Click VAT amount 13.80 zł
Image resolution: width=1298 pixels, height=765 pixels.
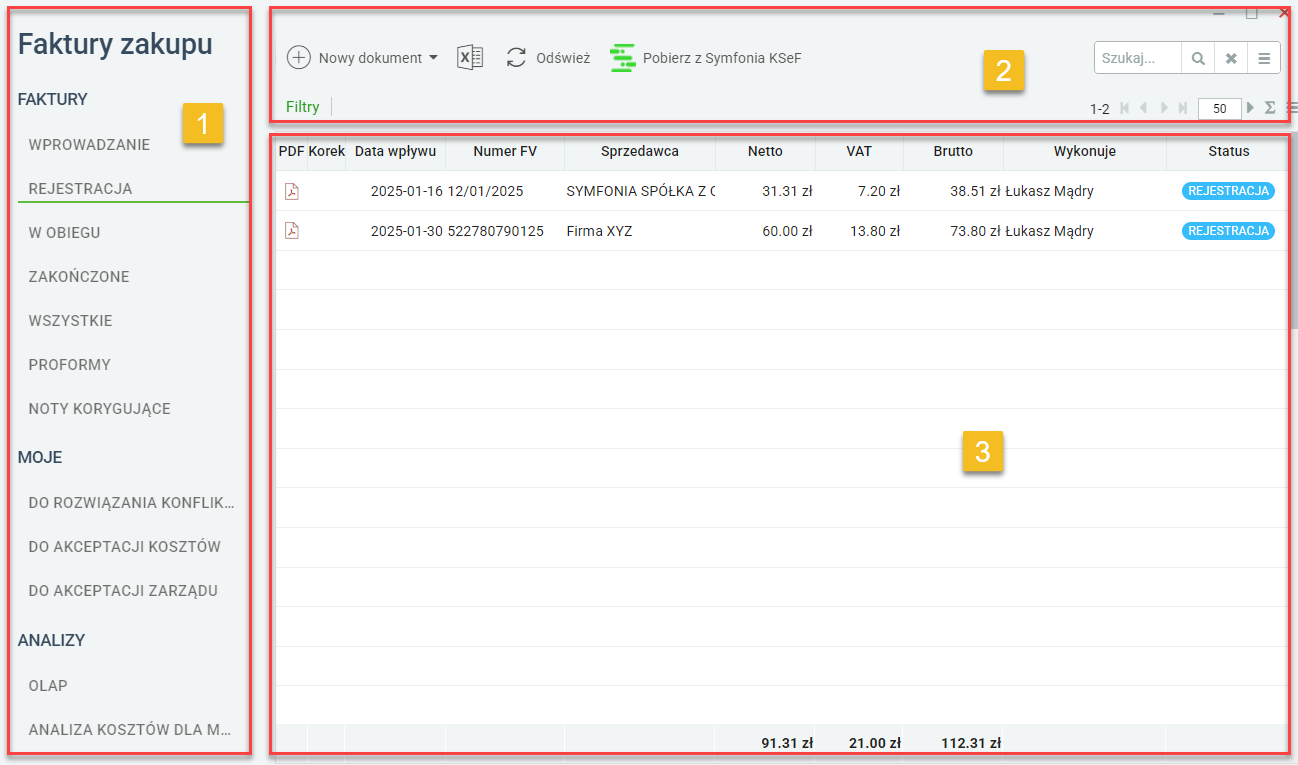875,231
